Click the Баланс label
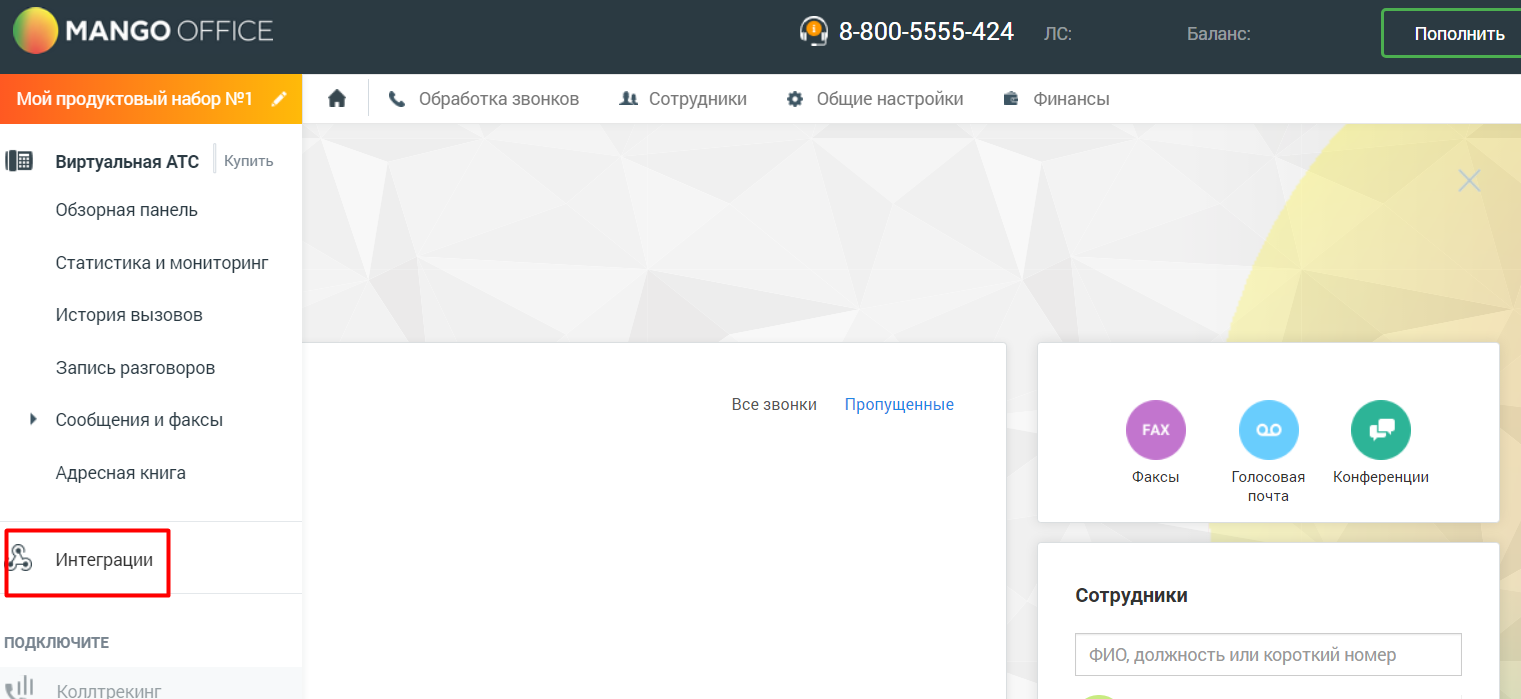The image size is (1521, 699). coord(1219,34)
